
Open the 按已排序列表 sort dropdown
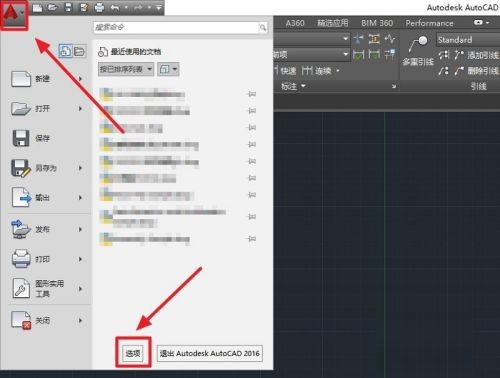tap(126, 69)
